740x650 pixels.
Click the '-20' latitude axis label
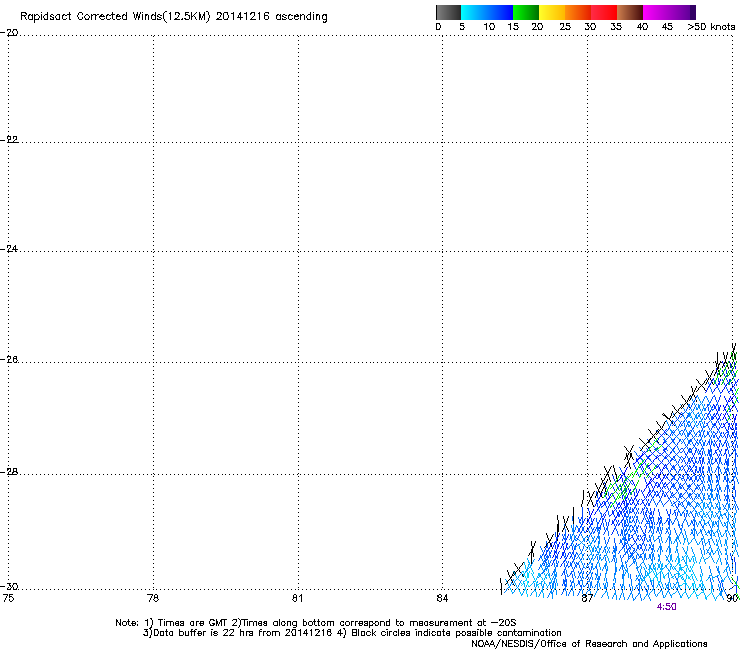point(9,33)
